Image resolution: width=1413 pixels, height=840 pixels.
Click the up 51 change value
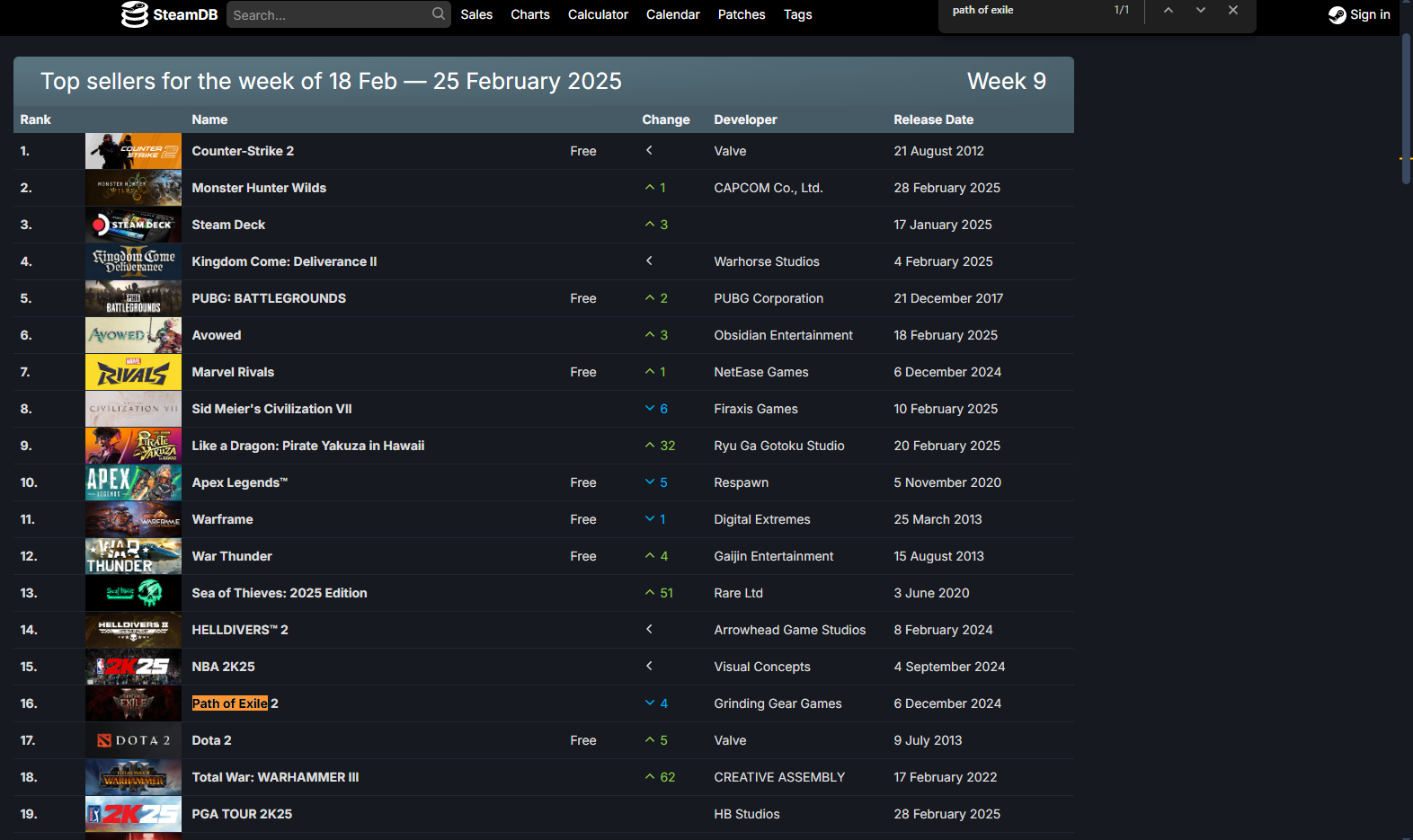coord(660,593)
